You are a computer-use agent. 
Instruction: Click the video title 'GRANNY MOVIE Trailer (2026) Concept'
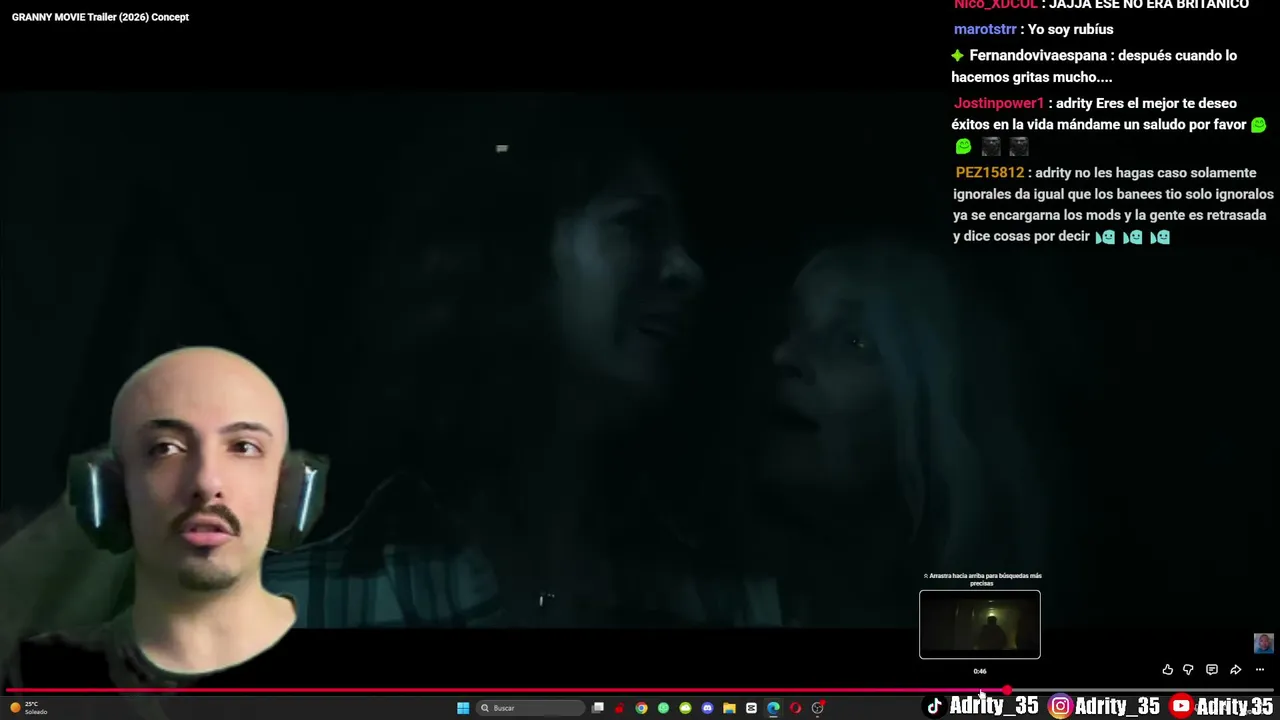(100, 17)
